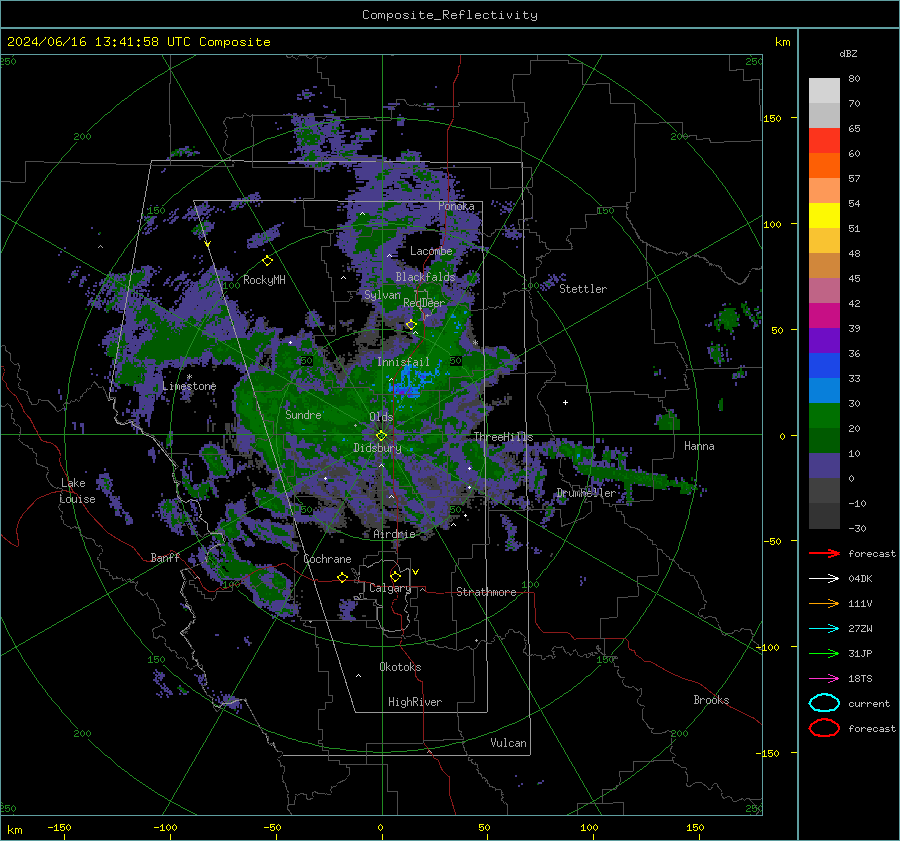
Task: Click the Banff label on map
Action: point(165,558)
